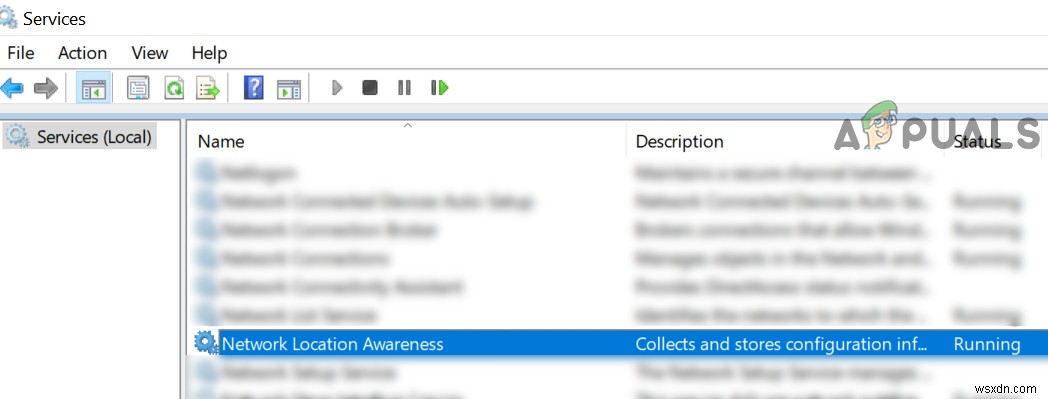The height and width of the screenshot is (399, 1048).
Task: Open the View menu
Action: pyautogui.click(x=150, y=53)
